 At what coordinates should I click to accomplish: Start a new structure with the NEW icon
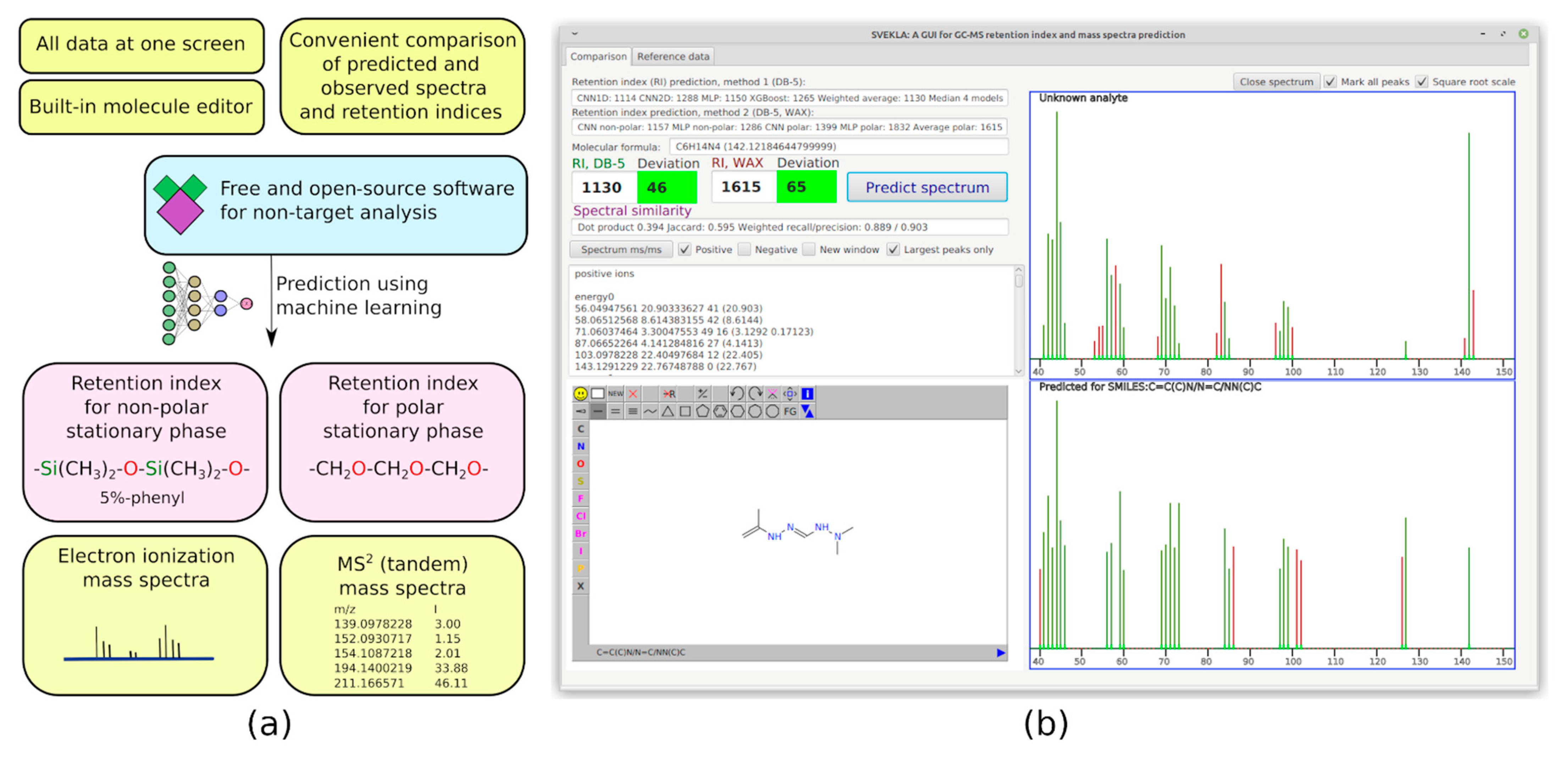click(615, 394)
